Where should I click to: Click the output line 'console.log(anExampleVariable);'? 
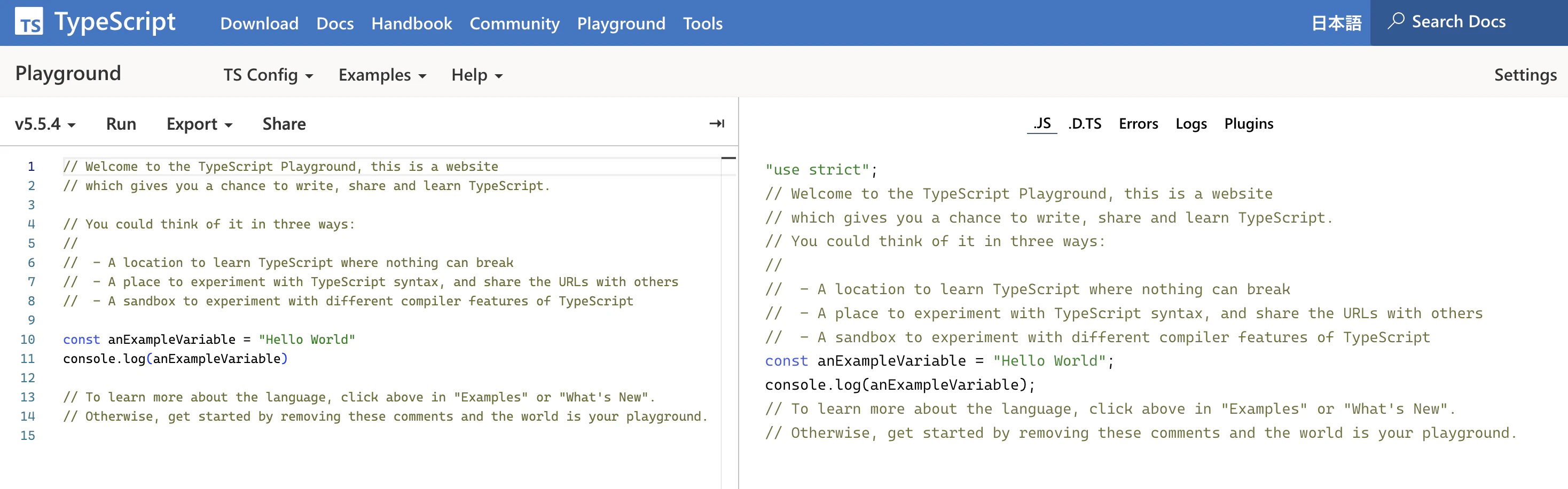click(x=900, y=385)
